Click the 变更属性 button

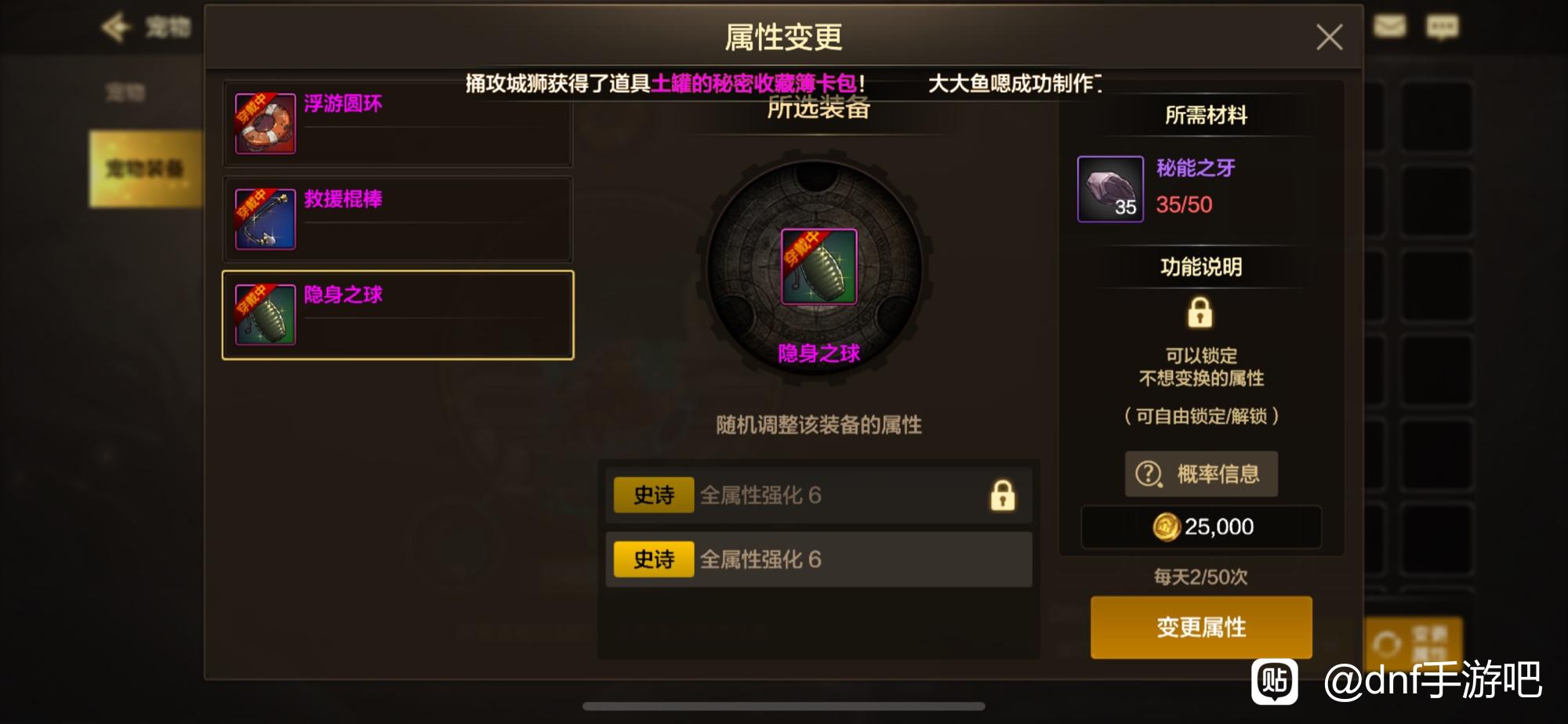1201,627
